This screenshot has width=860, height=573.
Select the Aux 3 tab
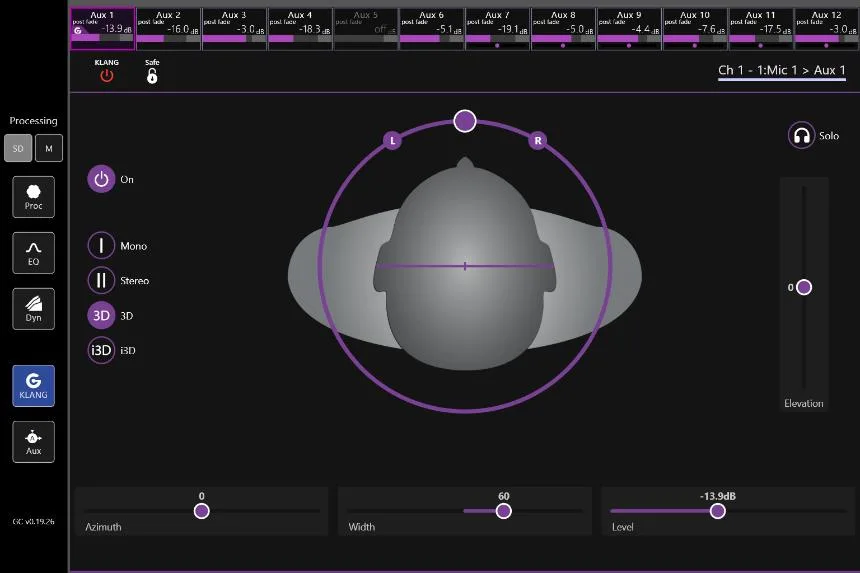click(x=234, y=29)
